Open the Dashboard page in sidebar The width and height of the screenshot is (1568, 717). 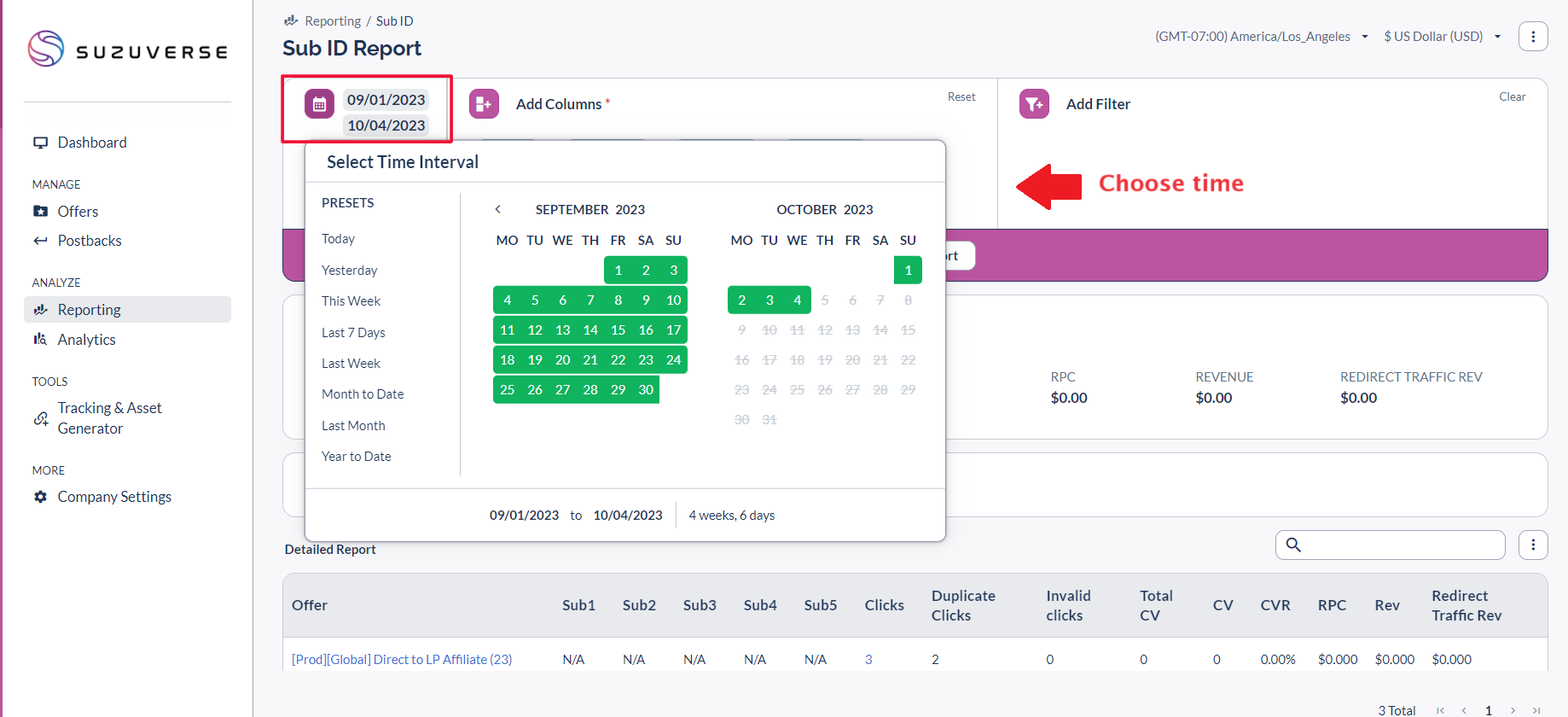pos(92,143)
